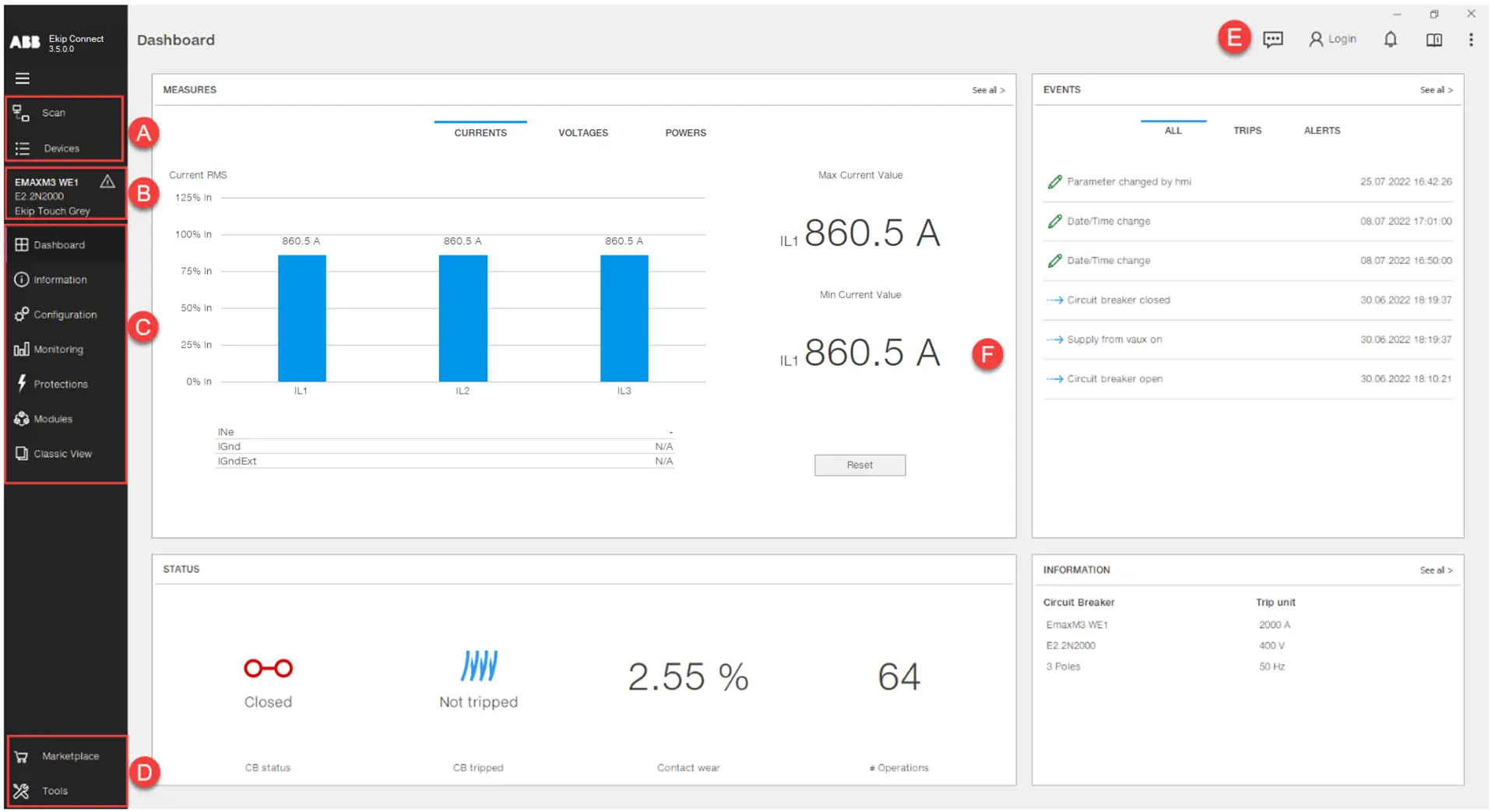
Task: Toggle the hamburger navigation menu
Action: (x=23, y=78)
